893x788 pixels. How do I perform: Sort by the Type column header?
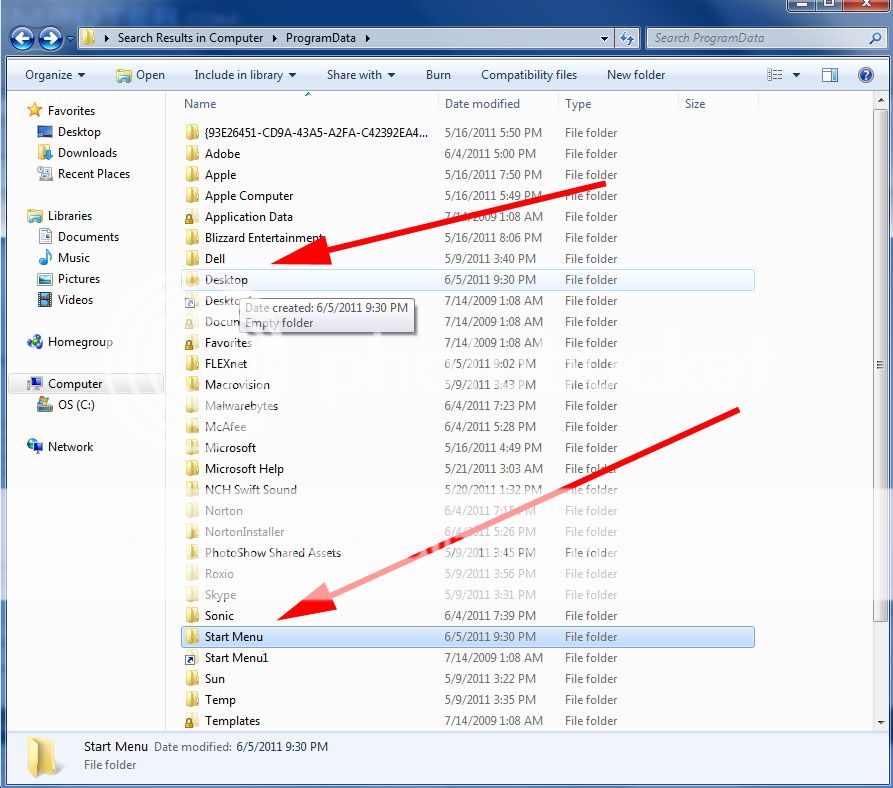point(618,104)
